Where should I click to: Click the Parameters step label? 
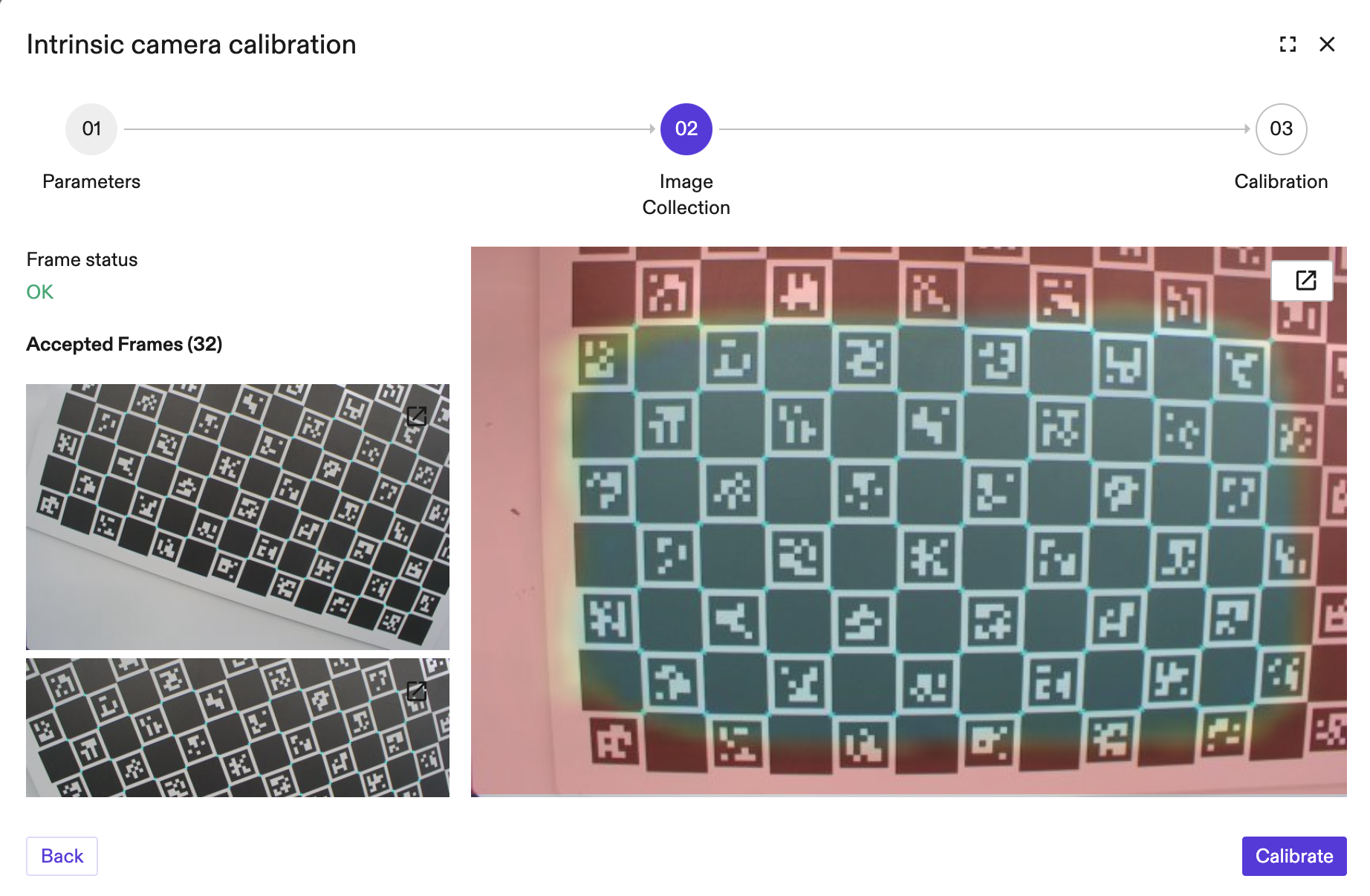tap(91, 181)
